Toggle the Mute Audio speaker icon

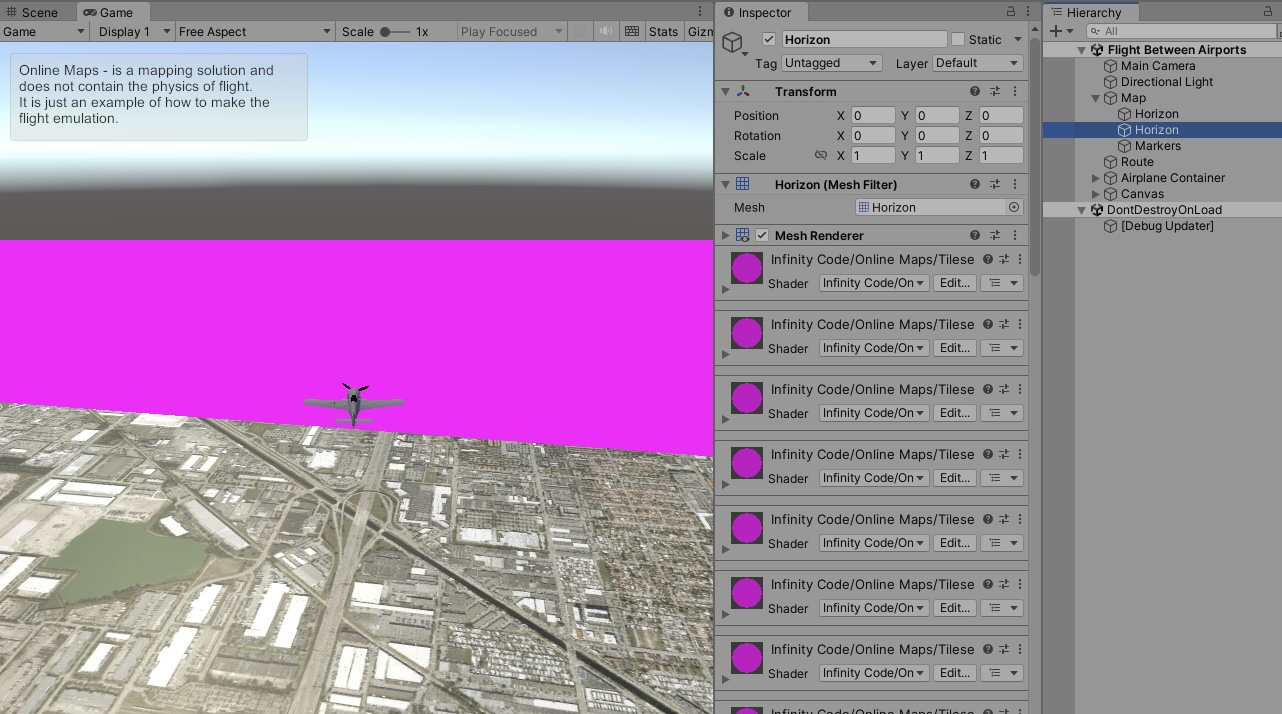(x=606, y=31)
